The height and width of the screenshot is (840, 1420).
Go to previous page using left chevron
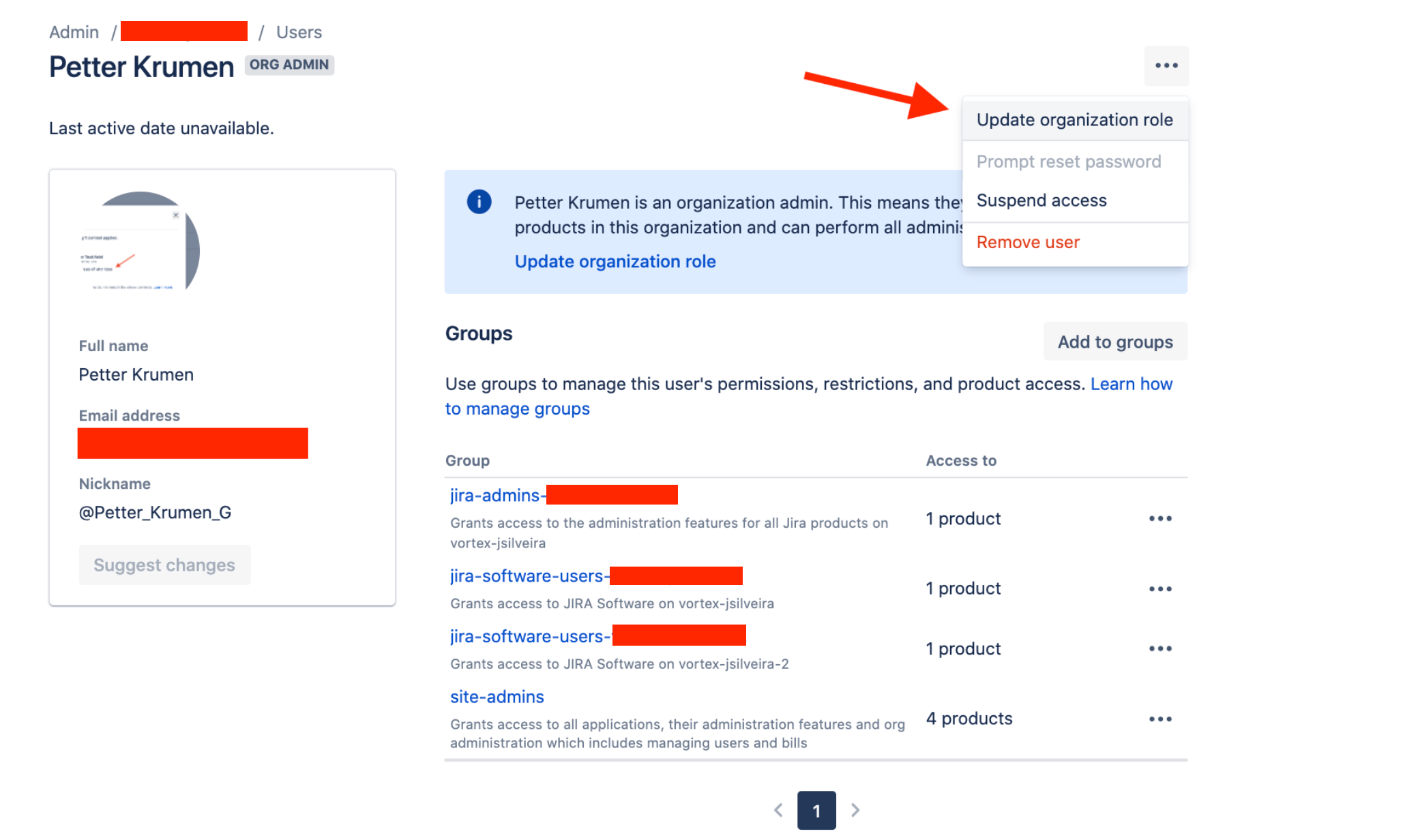[x=778, y=810]
